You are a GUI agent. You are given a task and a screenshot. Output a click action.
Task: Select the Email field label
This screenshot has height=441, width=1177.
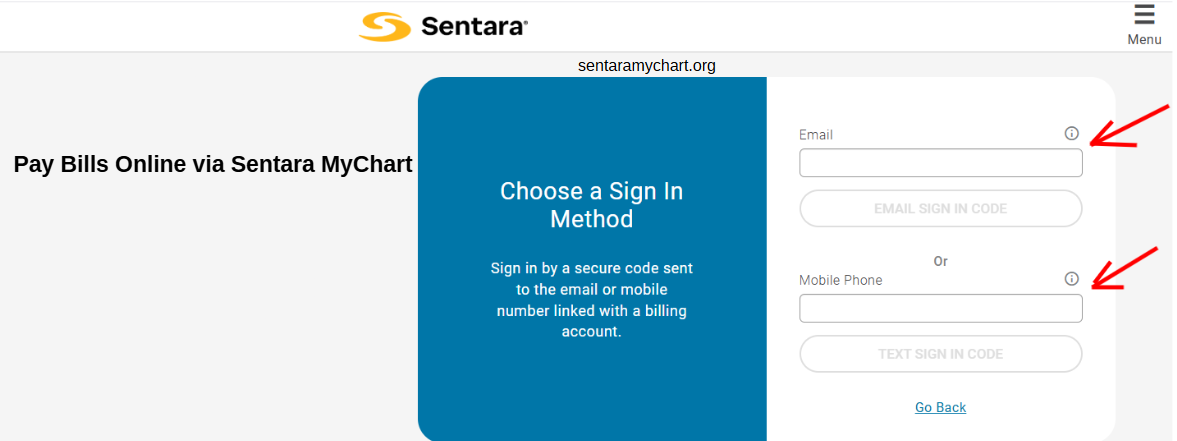click(x=816, y=135)
